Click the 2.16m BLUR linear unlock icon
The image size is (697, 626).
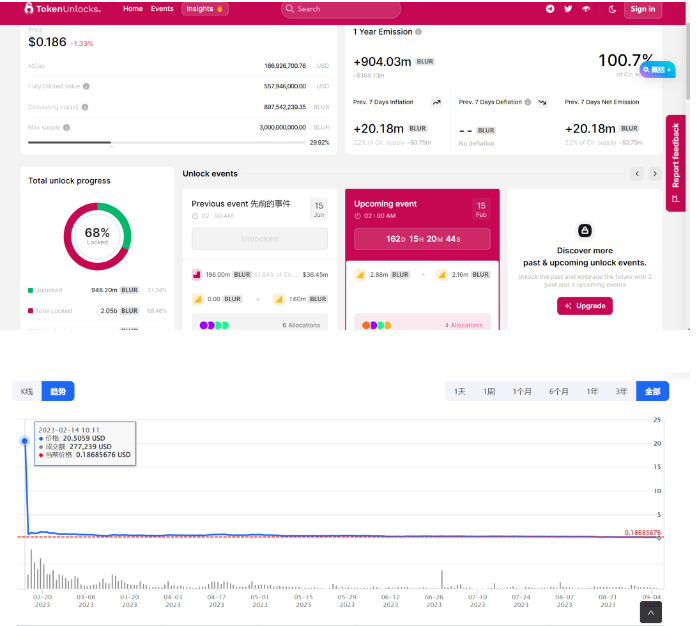[441, 275]
